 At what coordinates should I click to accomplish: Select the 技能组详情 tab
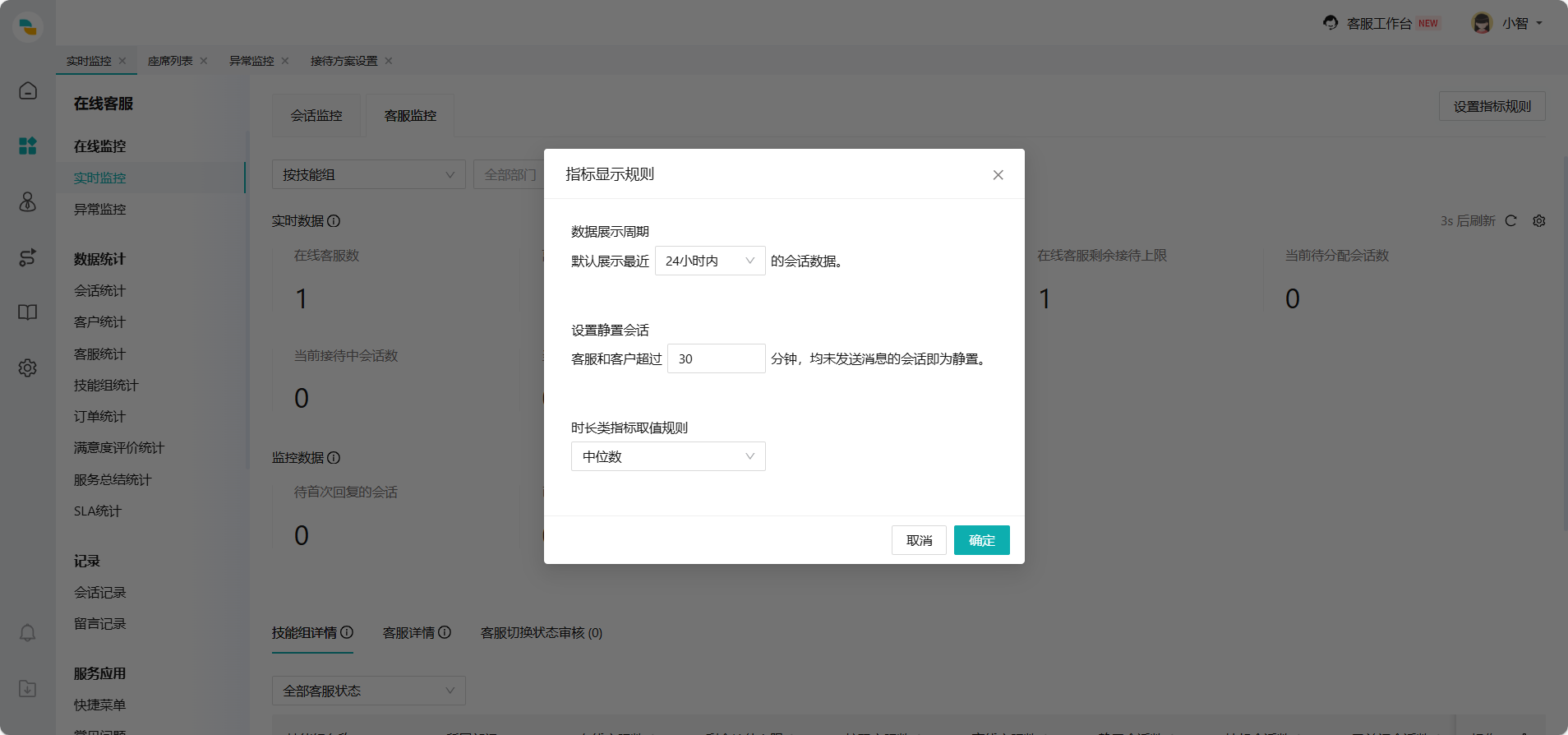click(x=304, y=633)
